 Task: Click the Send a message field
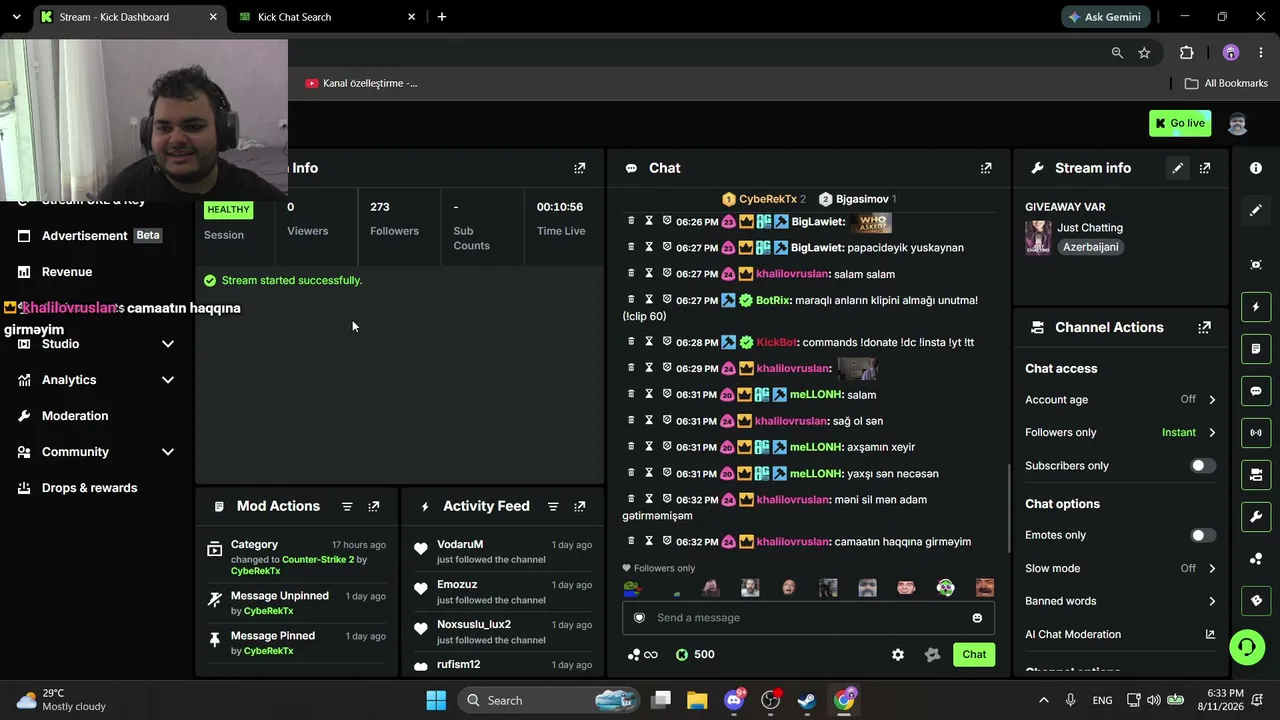tap(808, 618)
